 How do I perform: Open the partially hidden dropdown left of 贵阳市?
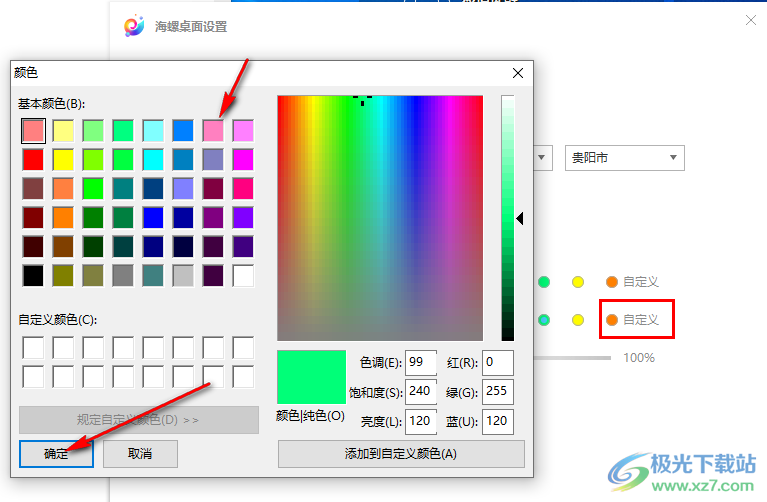point(542,158)
